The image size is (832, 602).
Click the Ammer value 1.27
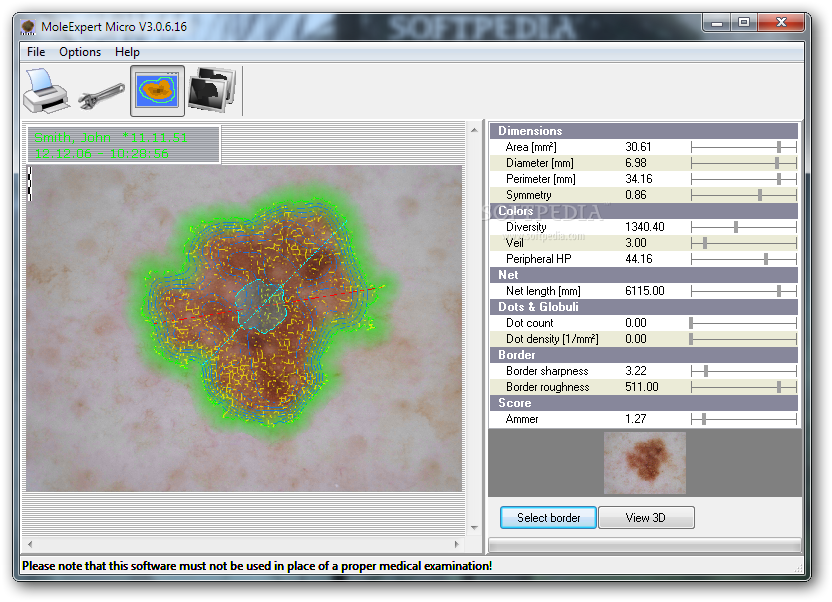(636, 419)
